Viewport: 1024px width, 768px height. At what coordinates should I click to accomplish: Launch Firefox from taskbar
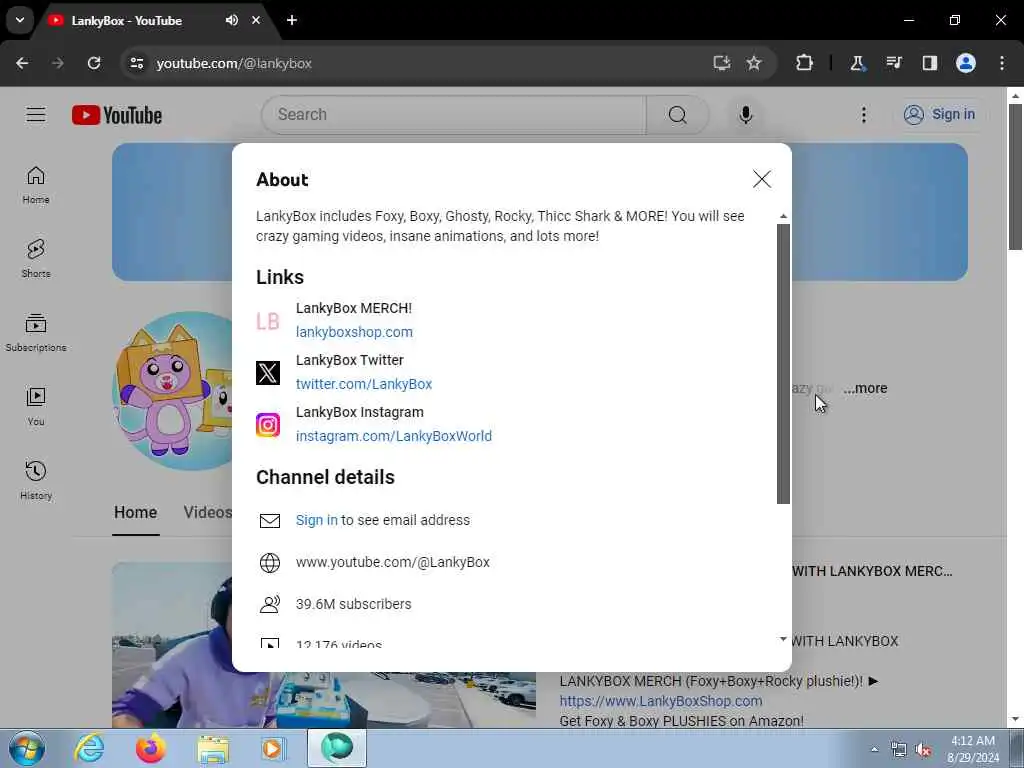[x=150, y=748]
